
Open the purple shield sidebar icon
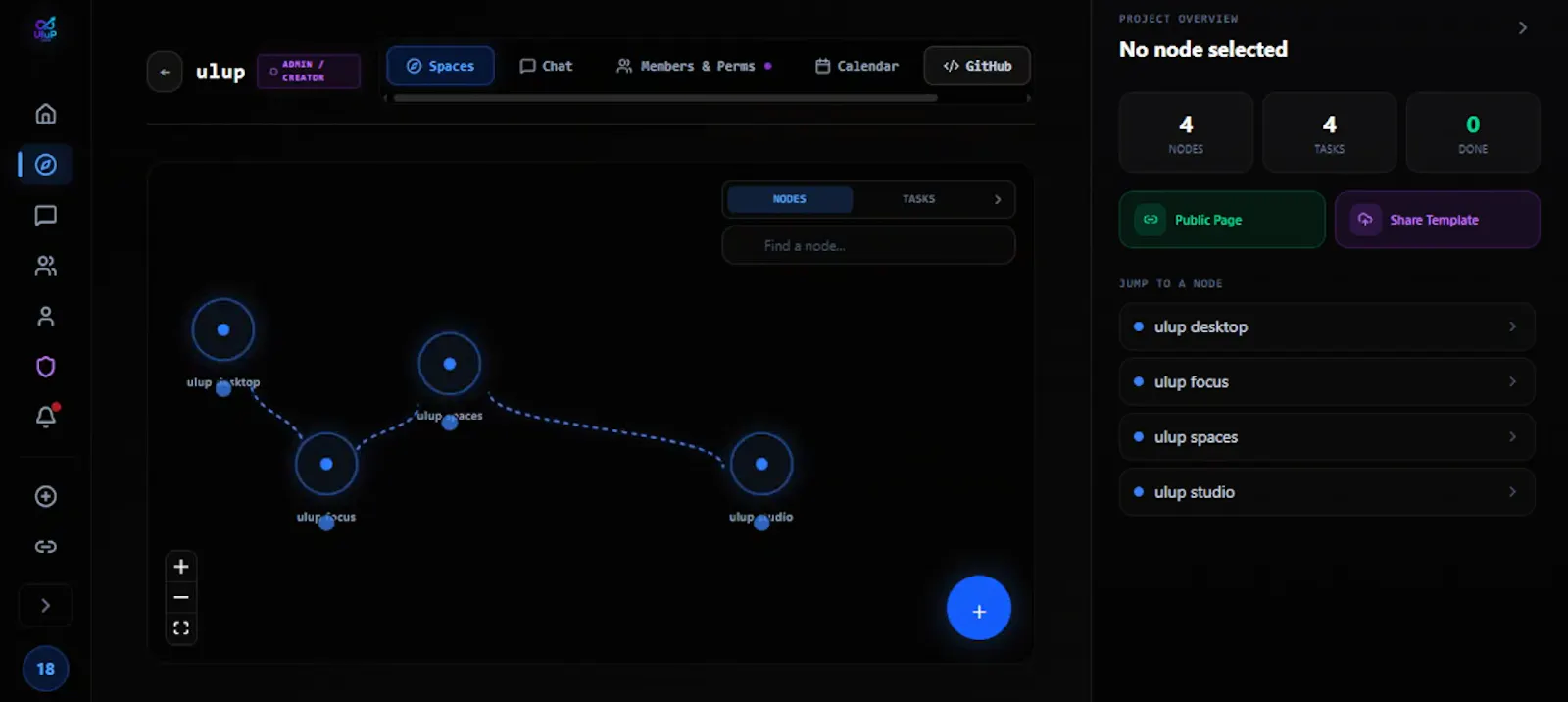(x=45, y=367)
